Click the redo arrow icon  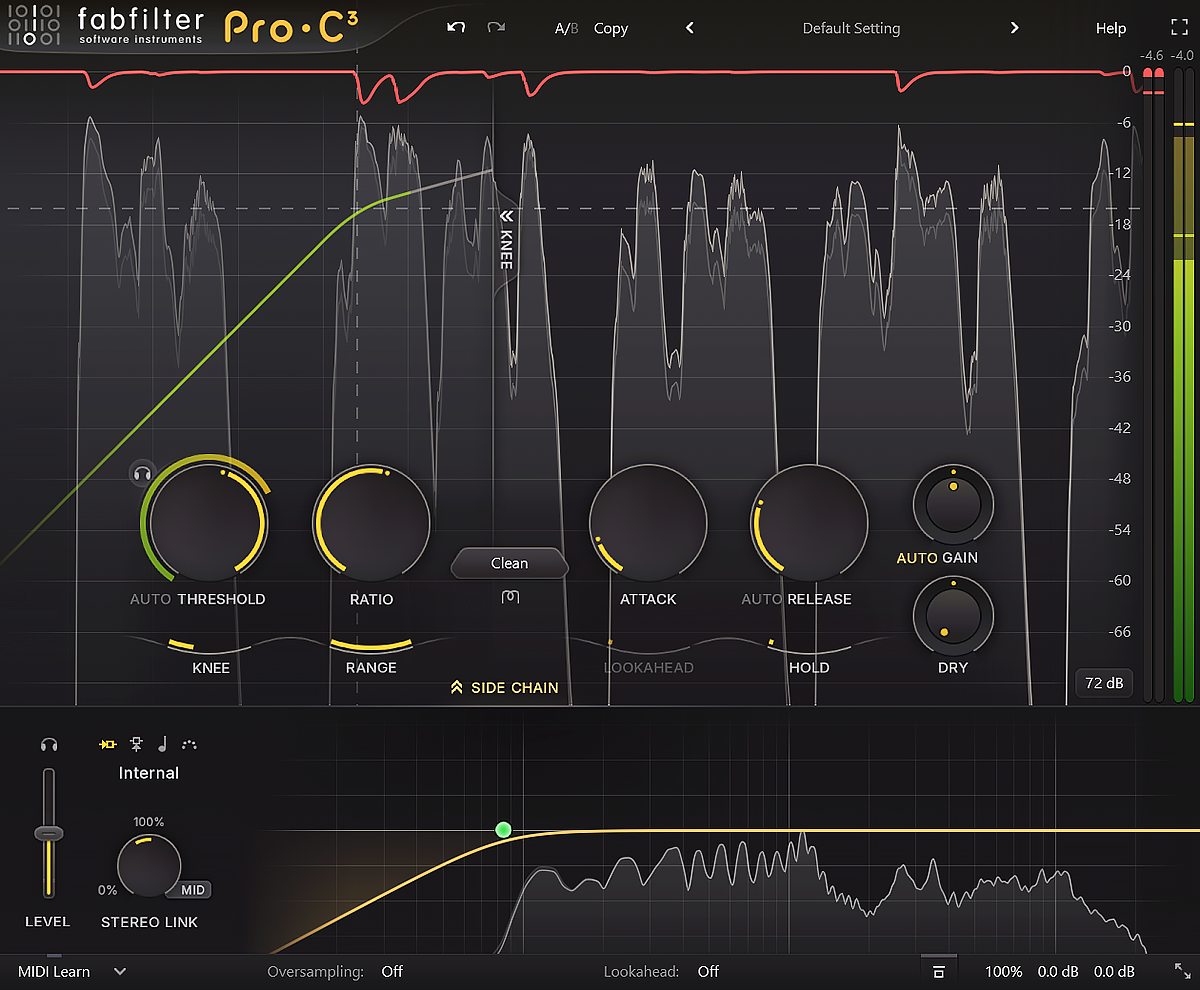[x=496, y=28]
